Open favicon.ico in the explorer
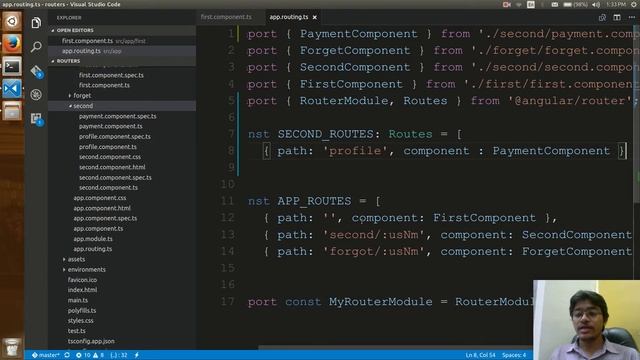 pyautogui.click(x=82, y=280)
